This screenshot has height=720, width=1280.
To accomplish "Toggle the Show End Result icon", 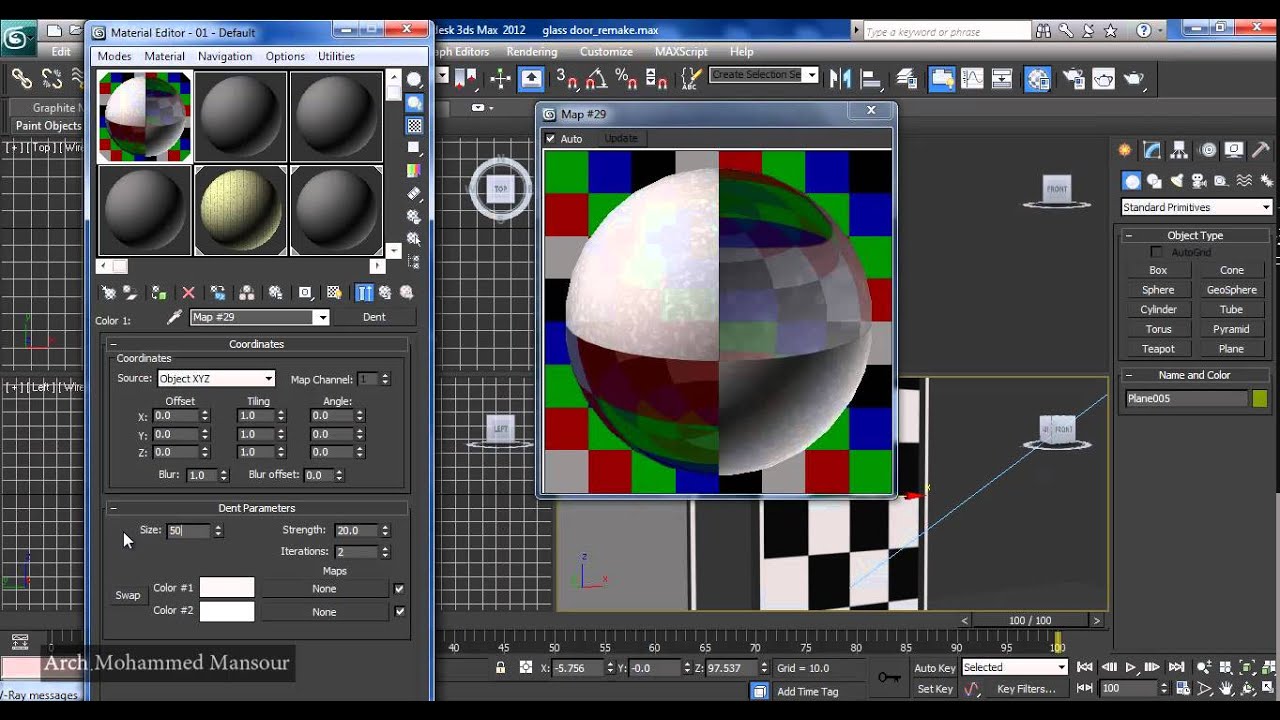I will coord(364,293).
